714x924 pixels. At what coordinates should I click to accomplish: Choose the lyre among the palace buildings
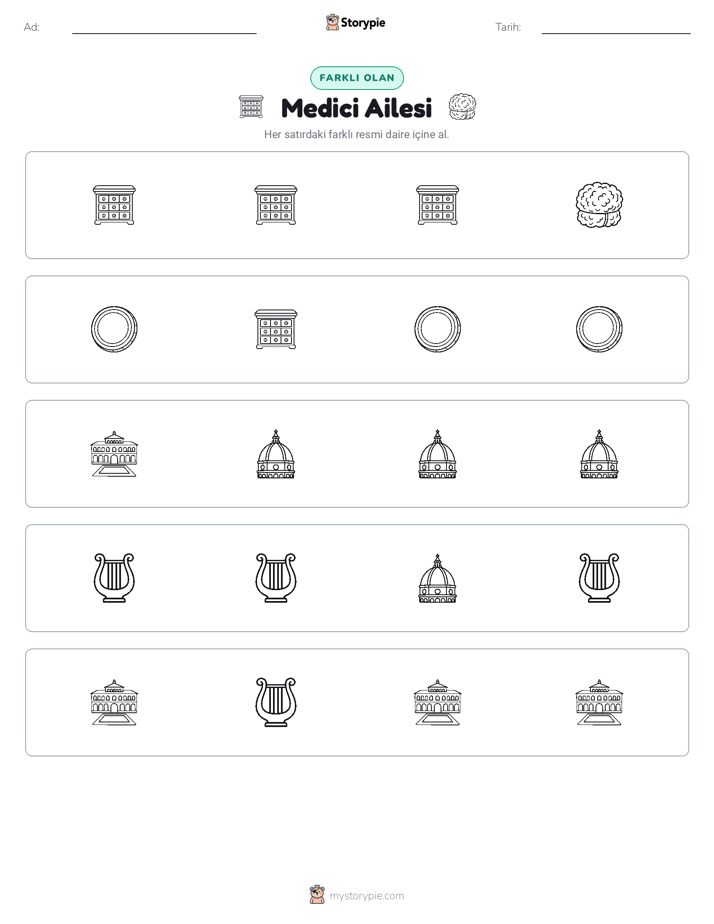click(276, 702)
